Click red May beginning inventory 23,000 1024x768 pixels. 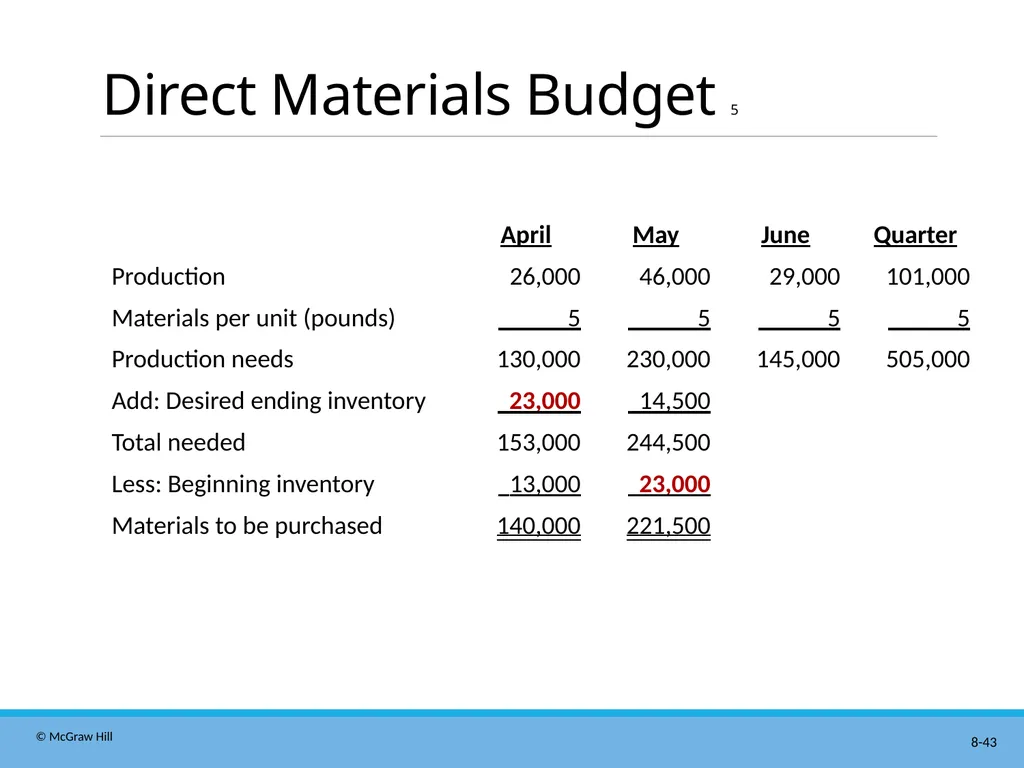pyautogui.click(x=675, y=485)
